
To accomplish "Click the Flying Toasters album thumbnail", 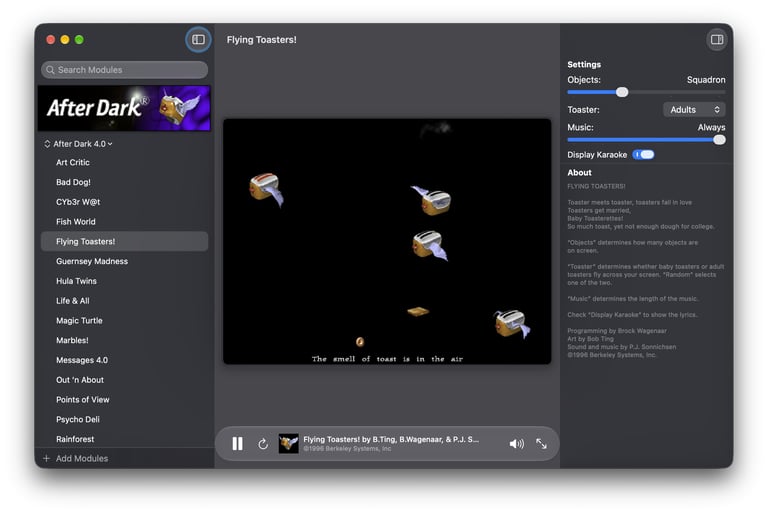I will [x=288, y=443].
